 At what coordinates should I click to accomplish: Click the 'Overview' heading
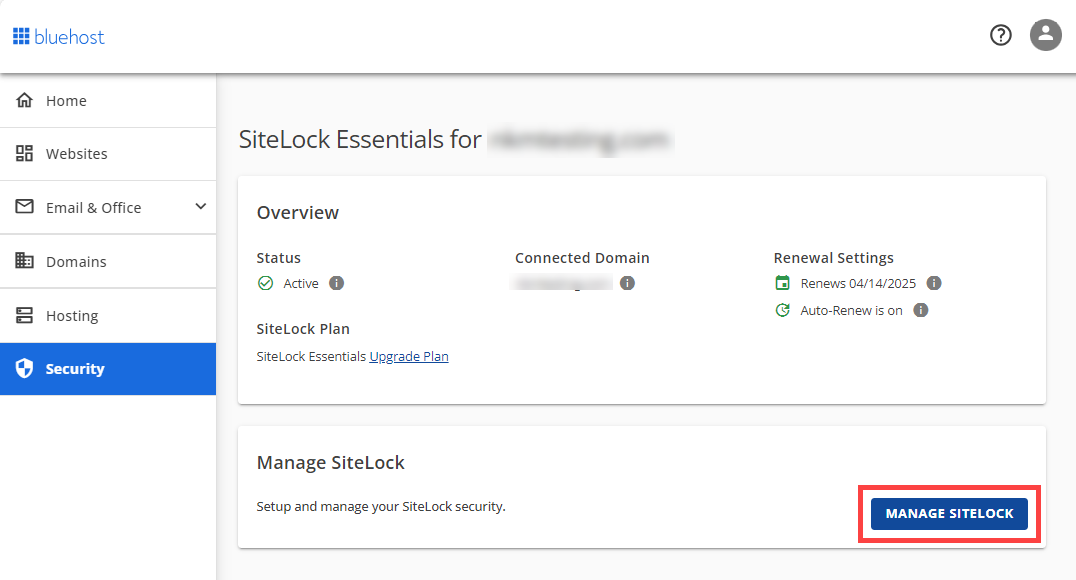[x=298, y=213]
